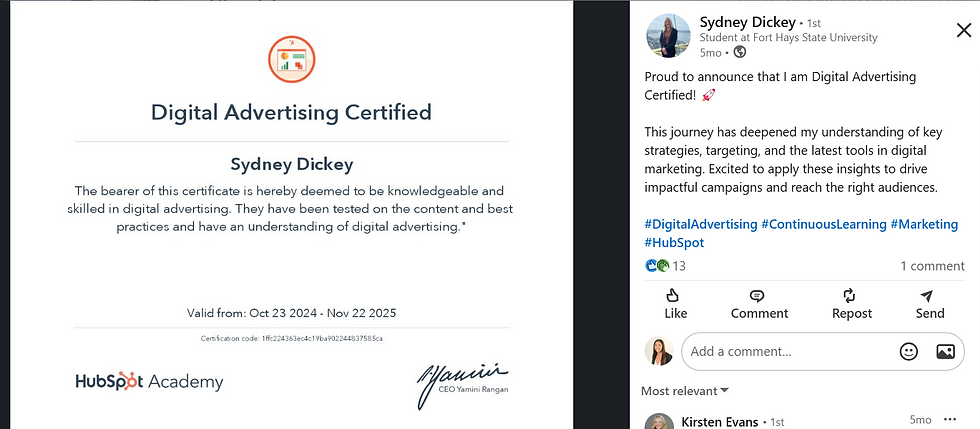This screenshot has width=980, height=429.
Task: Open the Comment action
Action: (x=759, y=304)
